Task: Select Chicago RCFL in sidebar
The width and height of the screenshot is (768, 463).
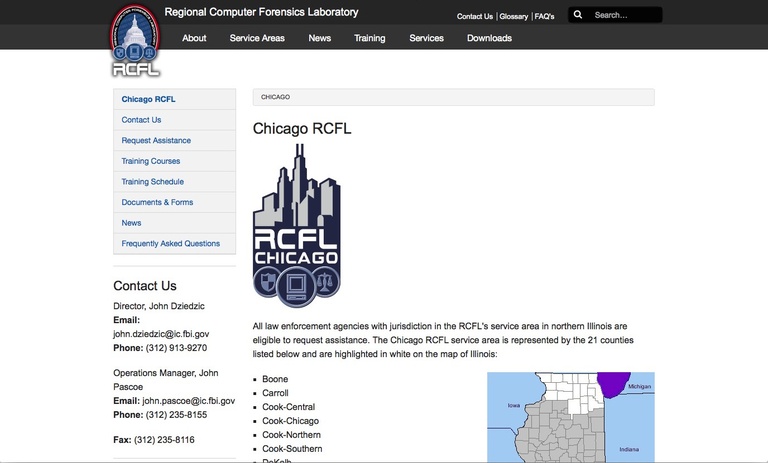Action: (x=174, y=99)
